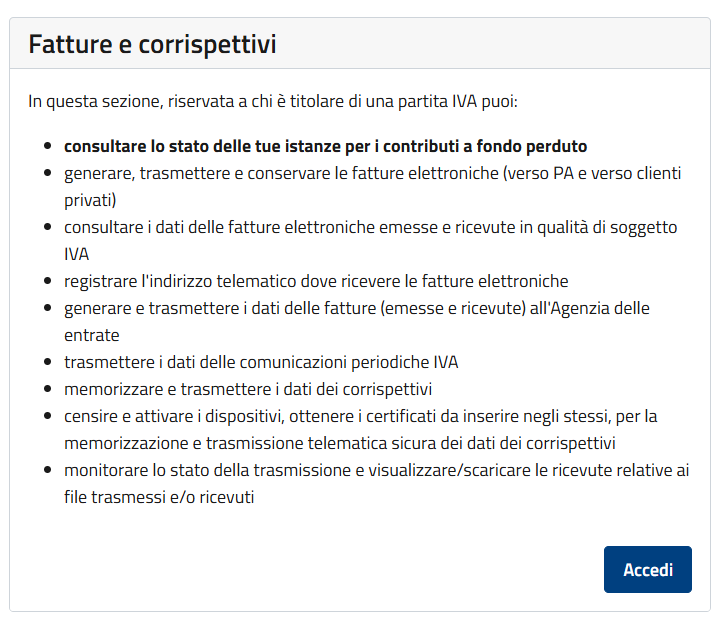The image size is (725, 625).
Task: Click the bullet before 'censire e attivare'
Action: (48, 417)
